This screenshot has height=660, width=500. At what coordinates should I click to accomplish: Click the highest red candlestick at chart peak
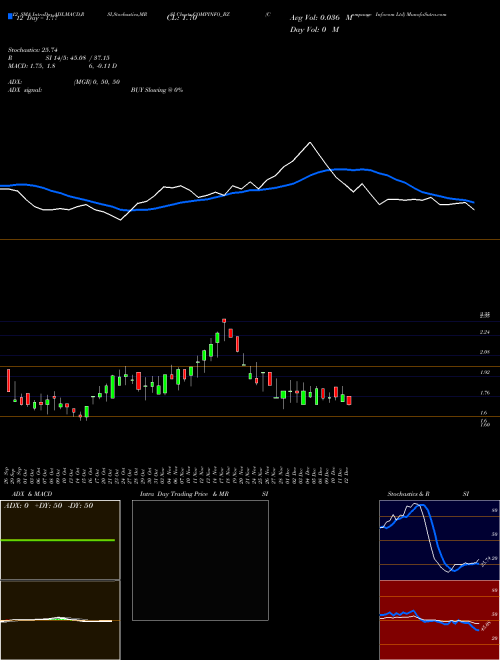[224, 321]
